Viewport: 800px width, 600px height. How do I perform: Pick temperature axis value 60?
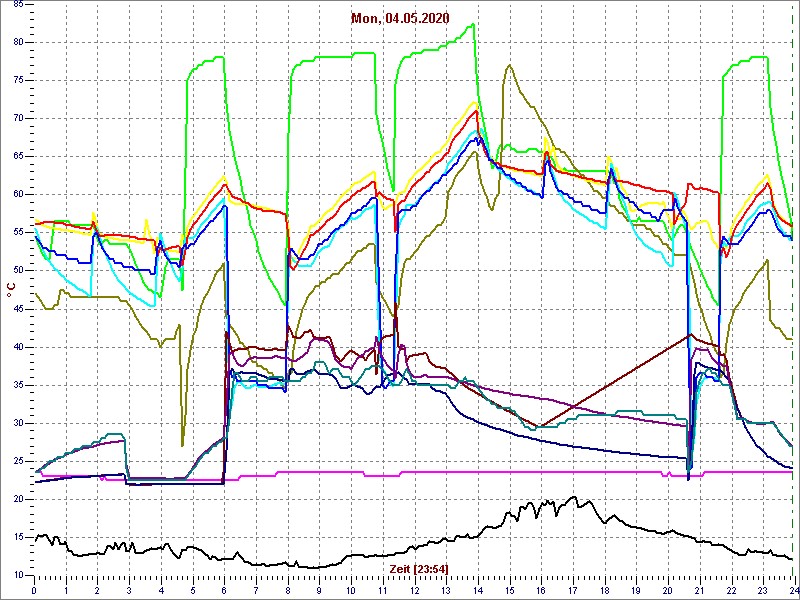(x=17, y=194)
